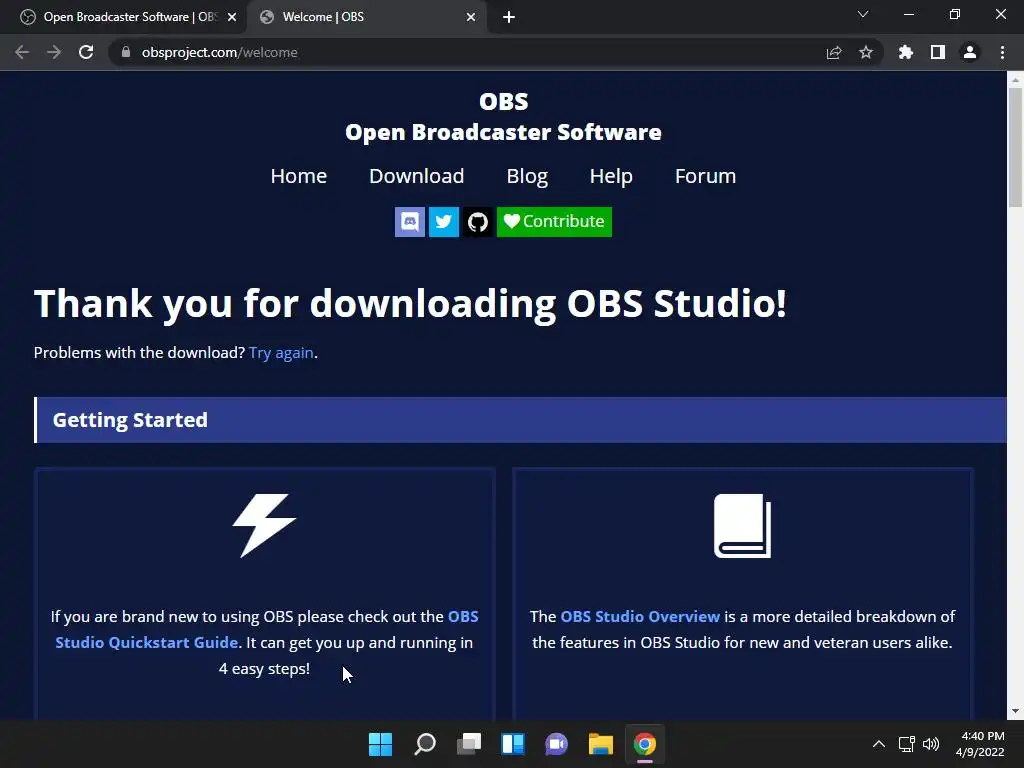Bookmark this page with star icon
1024x768 pixels.
(866, 52)
